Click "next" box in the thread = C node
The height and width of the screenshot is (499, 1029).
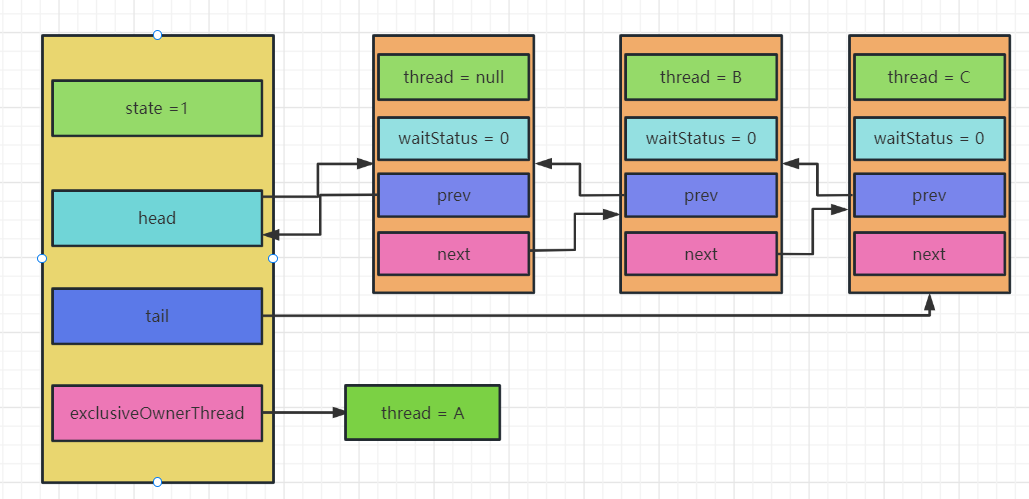929,254
